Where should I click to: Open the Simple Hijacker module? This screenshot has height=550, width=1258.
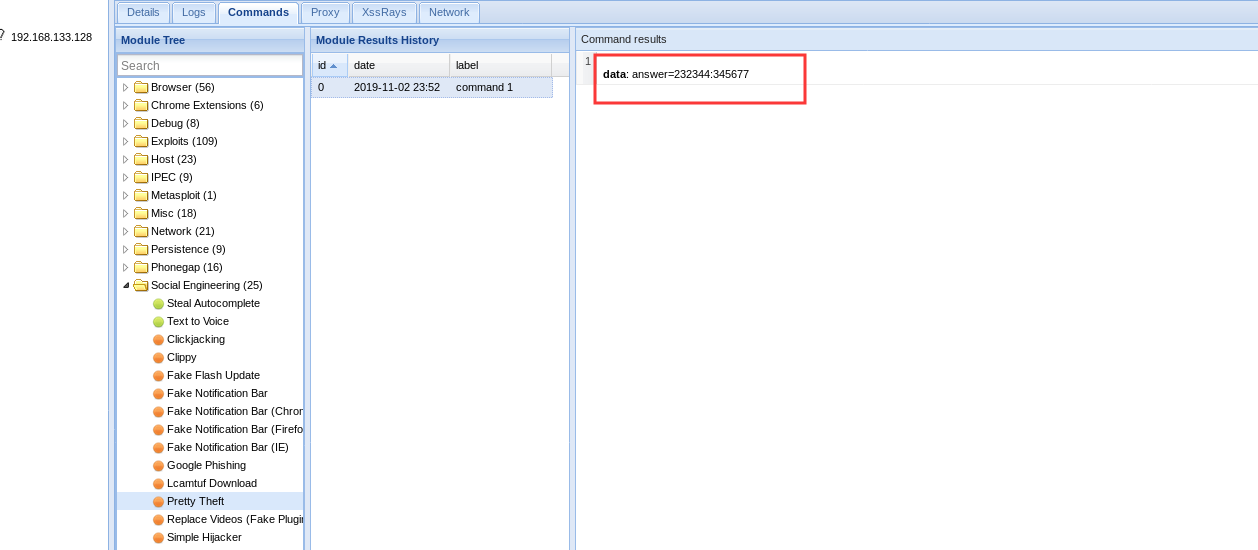(204, 537)
